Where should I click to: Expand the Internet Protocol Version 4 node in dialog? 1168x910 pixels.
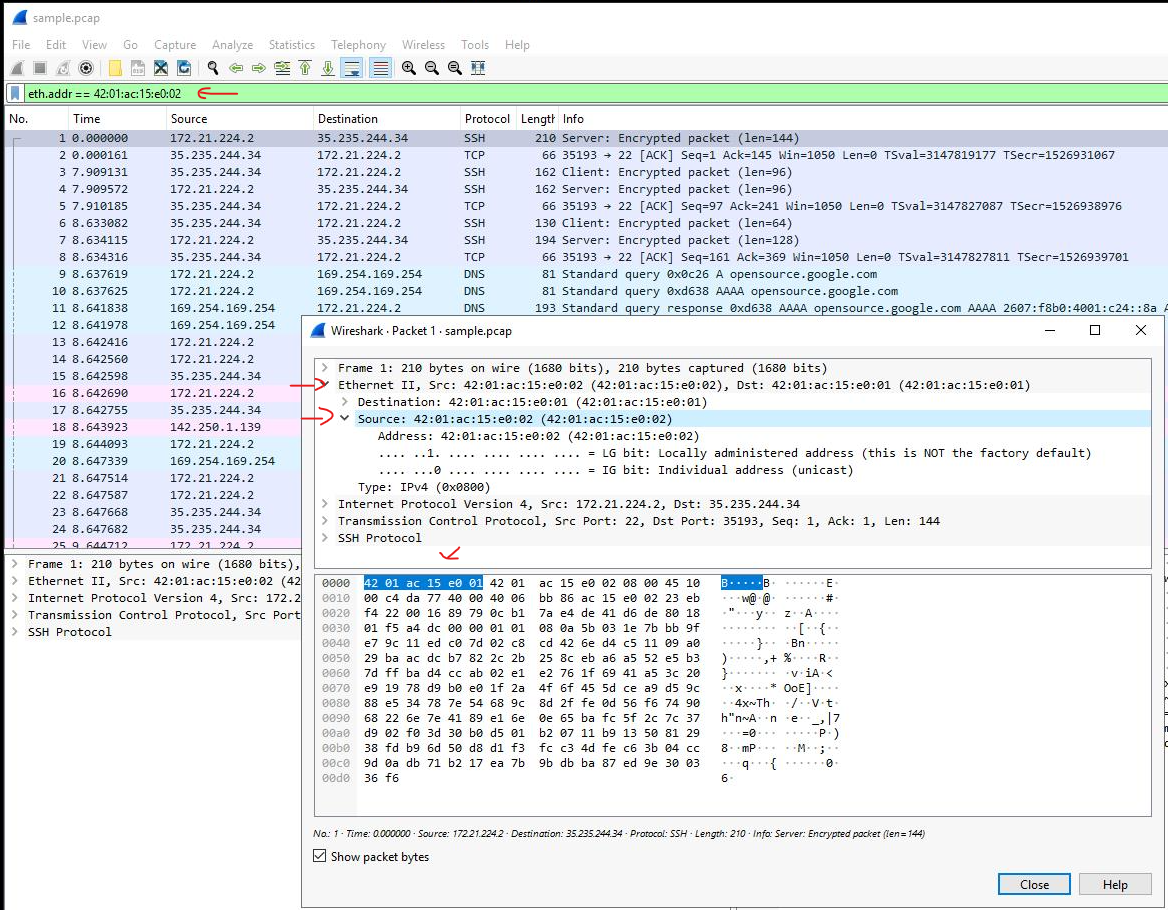[x=325, y=504]
